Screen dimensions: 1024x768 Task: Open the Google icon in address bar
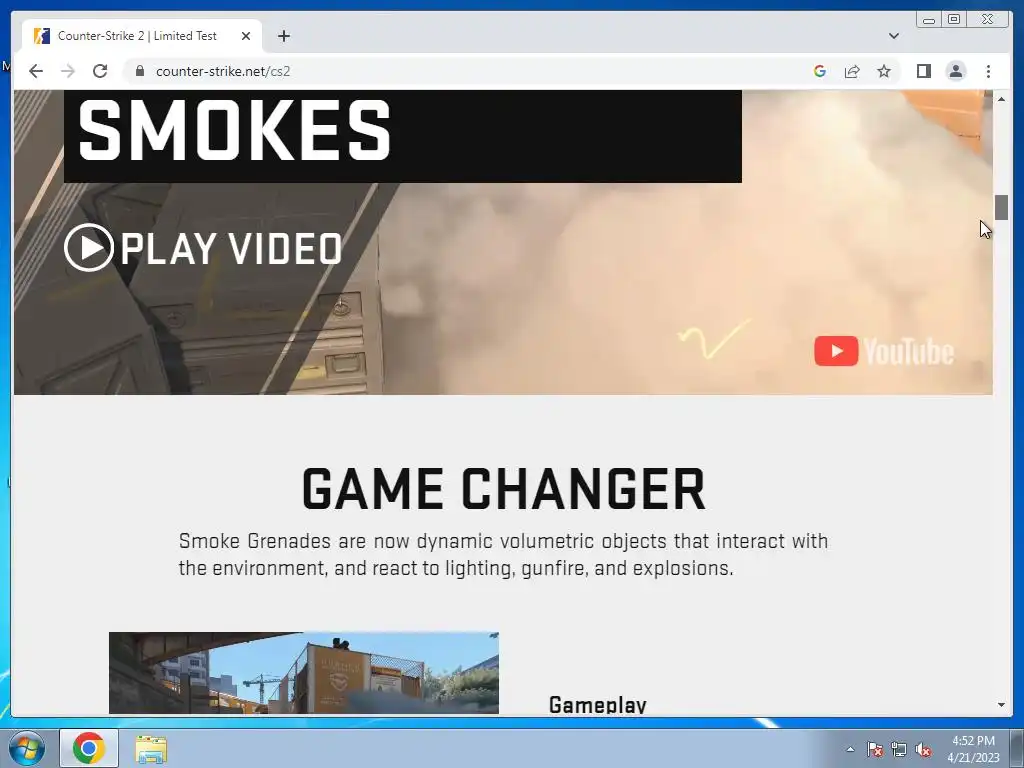point(820,71)
